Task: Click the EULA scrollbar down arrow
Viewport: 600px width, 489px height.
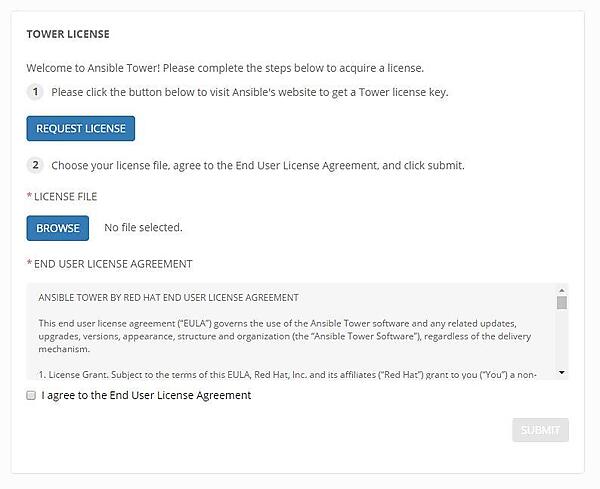Action: coord(562,373)
